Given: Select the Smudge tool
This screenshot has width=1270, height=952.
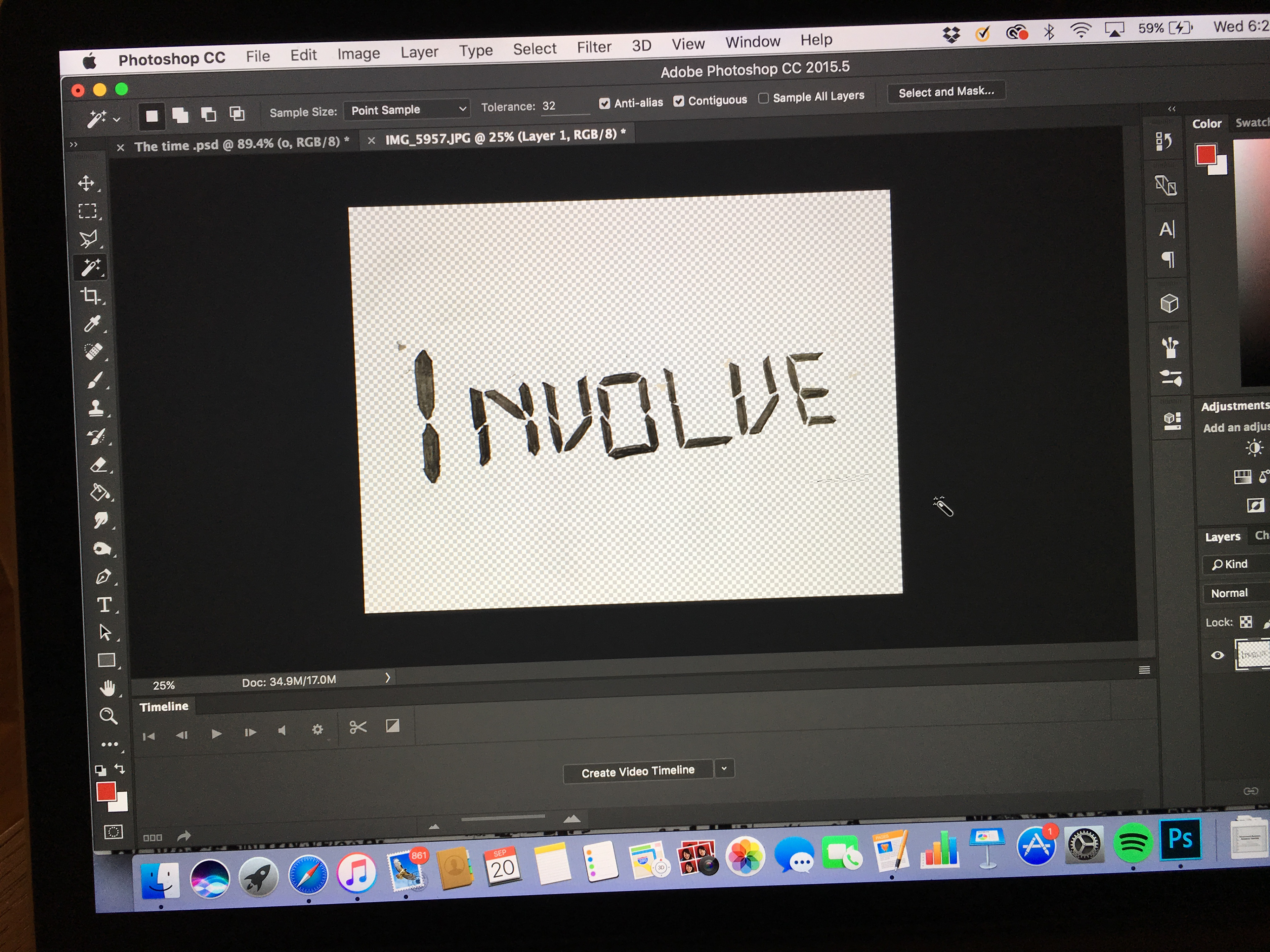Looking at the screenshot, I should click(x=101, y=521).
